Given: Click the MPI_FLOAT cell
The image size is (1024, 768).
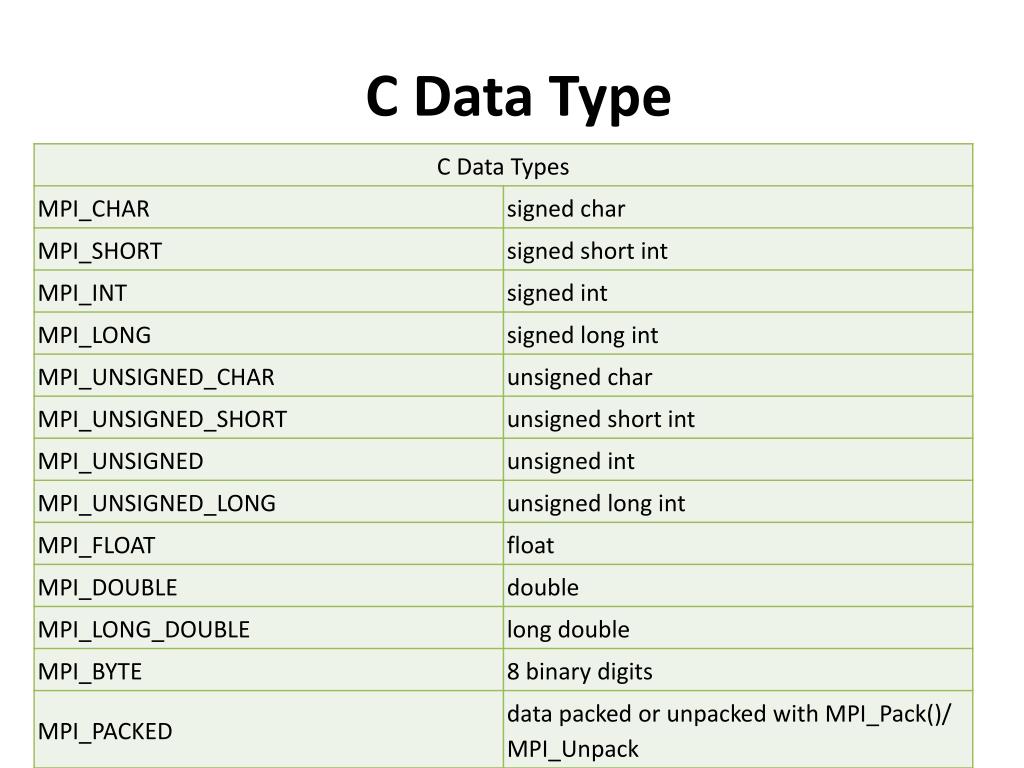Looking at the screenshot, I should tap(268, 544).
